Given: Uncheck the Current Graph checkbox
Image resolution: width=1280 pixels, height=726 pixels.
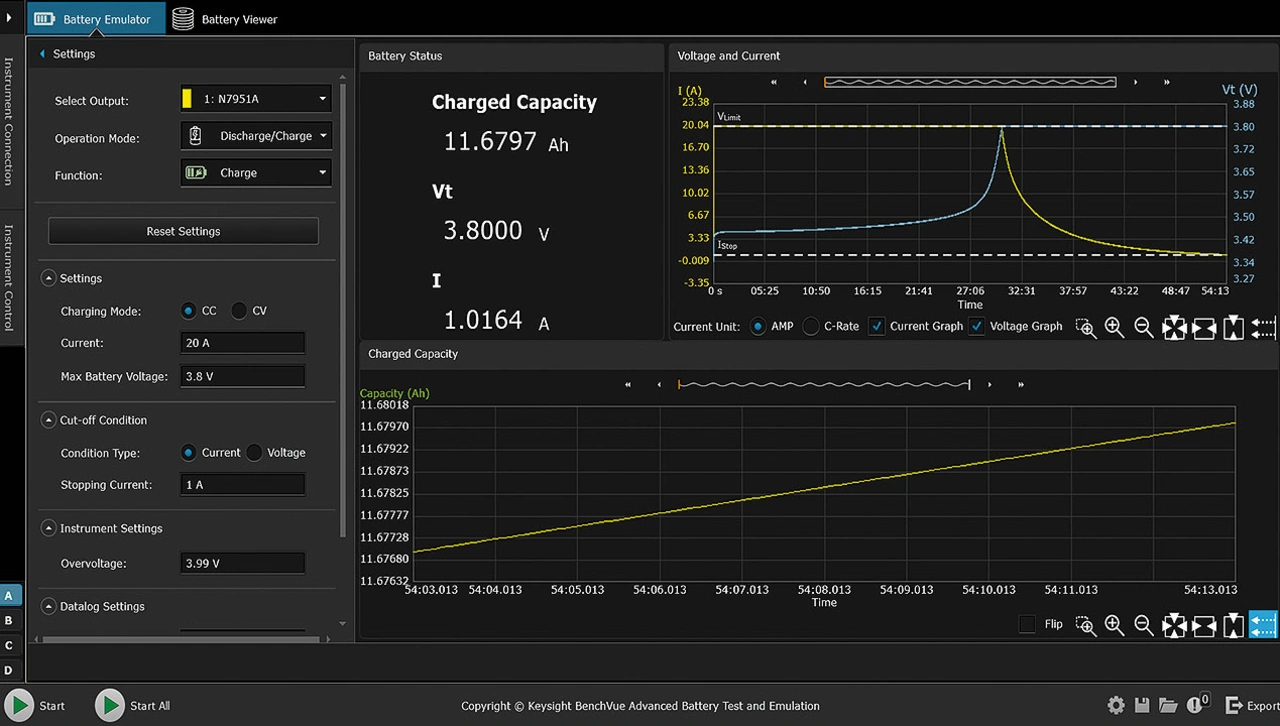Looking at the screenshot, I should pyautogui.click(x=877, y=326).
